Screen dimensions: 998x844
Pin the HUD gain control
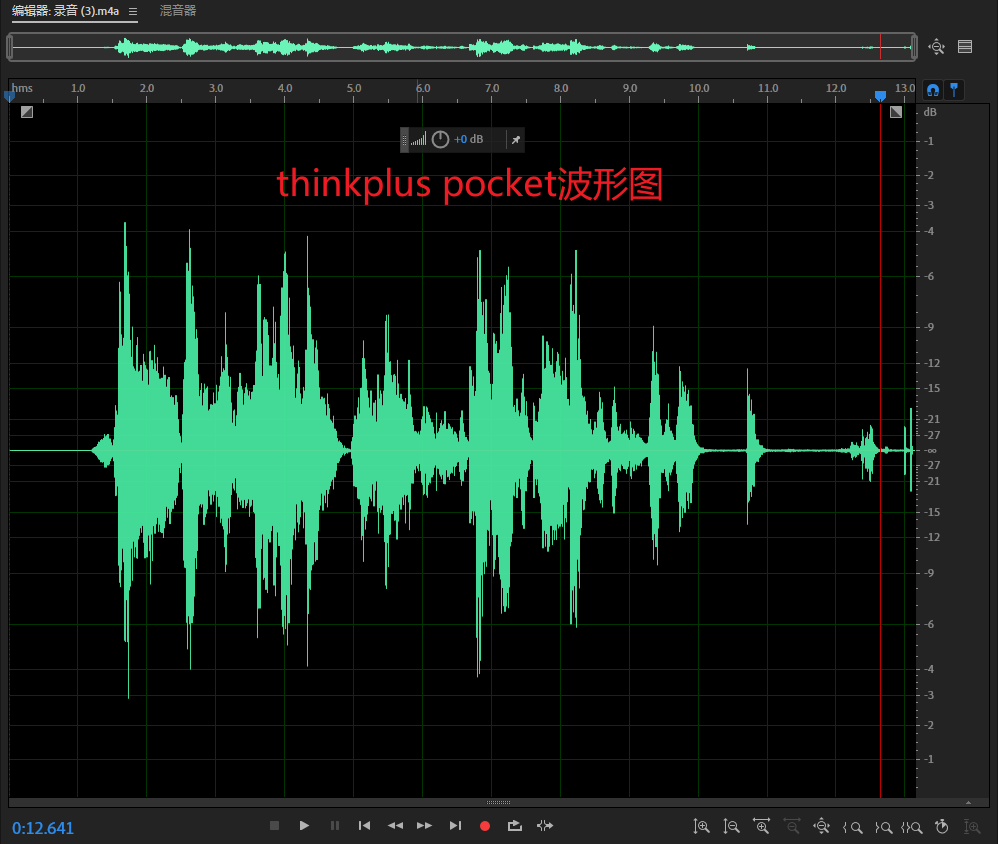pyautogui.click(x=516, y=139)
